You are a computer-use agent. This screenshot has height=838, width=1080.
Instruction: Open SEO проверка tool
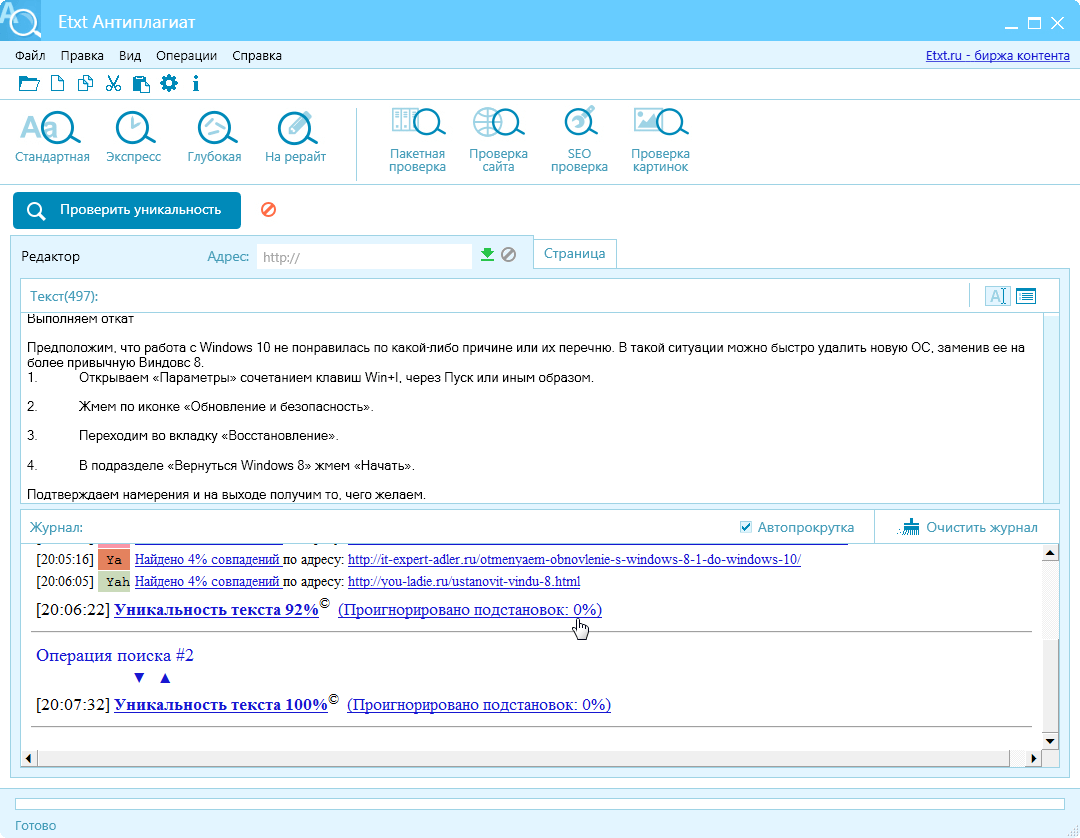pyautogui.click(x=579, y=140)
